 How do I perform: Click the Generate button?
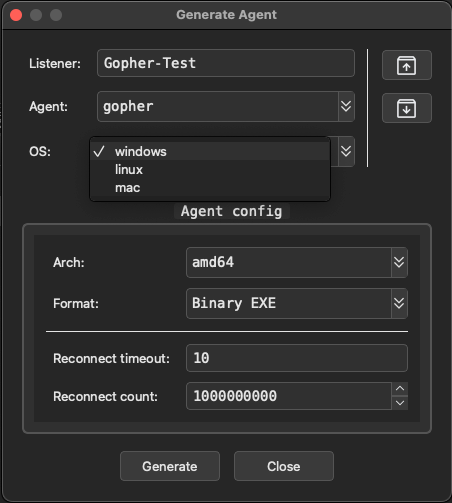point(170,466)
